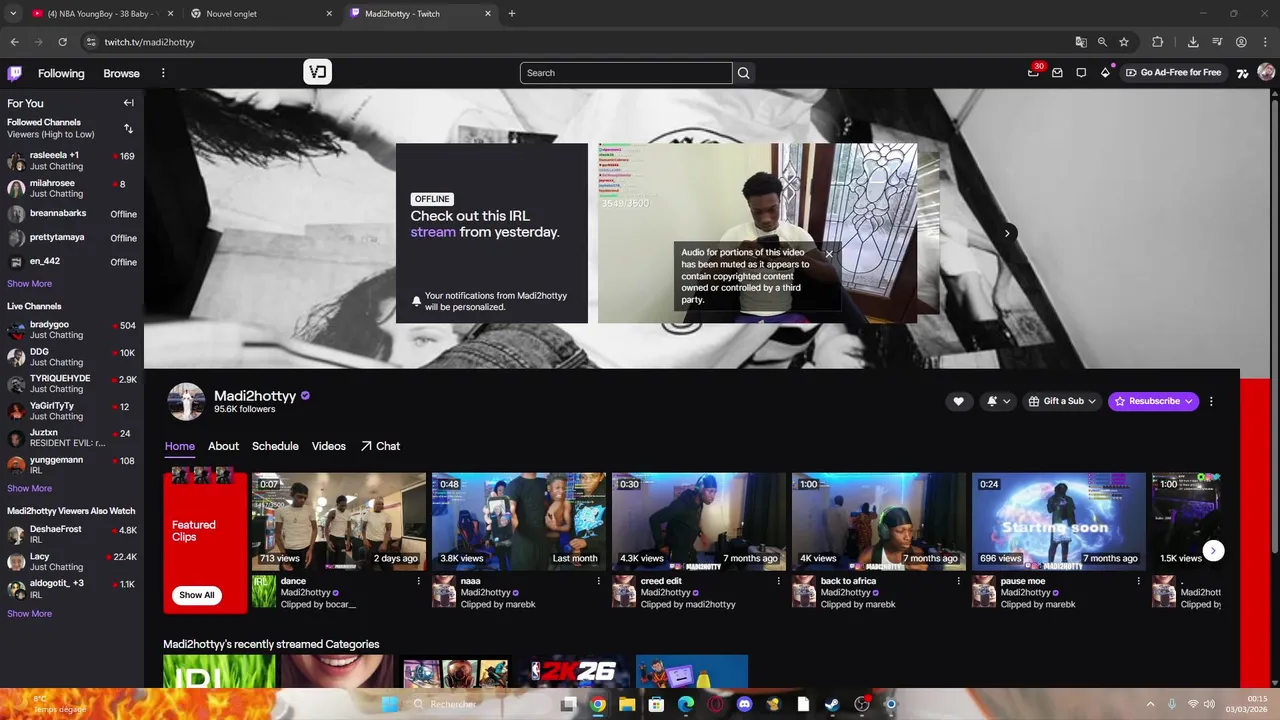Screen dimensions: 1280x720
Task: Open File Explorer from the taskbar
Action: (627, 704)
